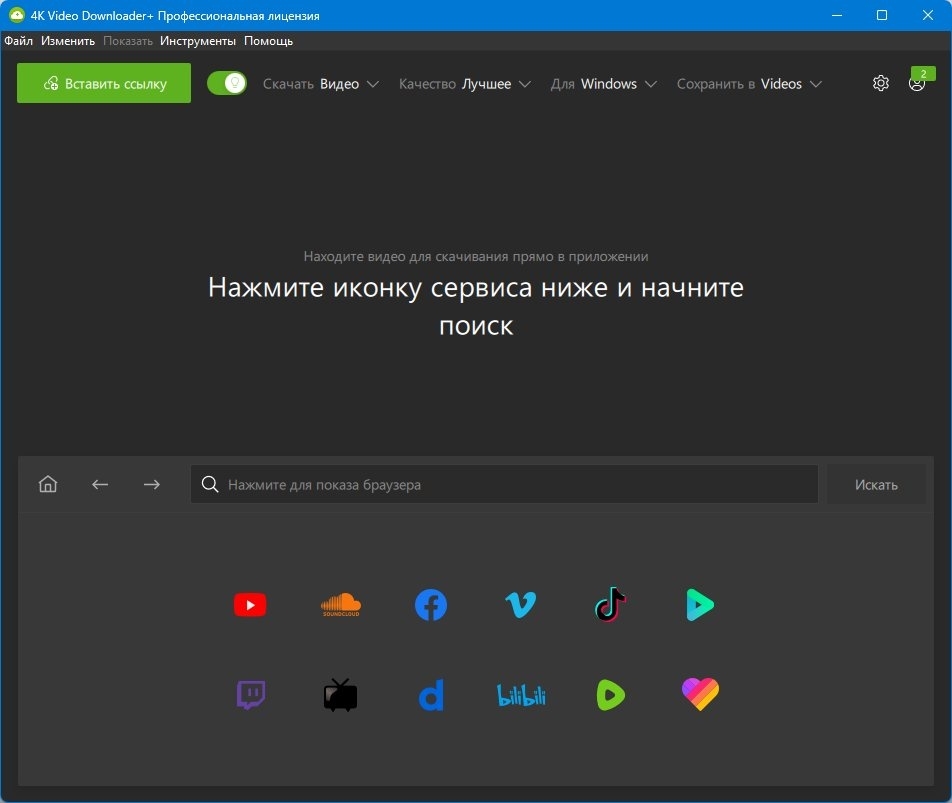Open the Likee heart icon
The width and height of the screenshot is (952, 803).
(700, 695)
